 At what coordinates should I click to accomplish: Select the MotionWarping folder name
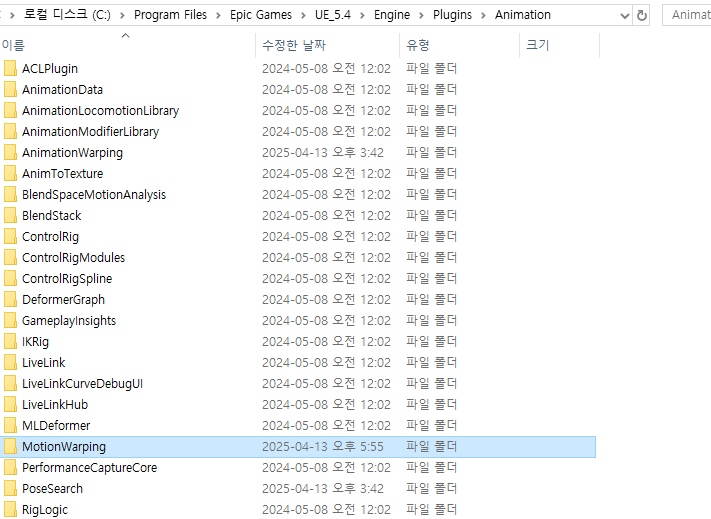point(64,447)
